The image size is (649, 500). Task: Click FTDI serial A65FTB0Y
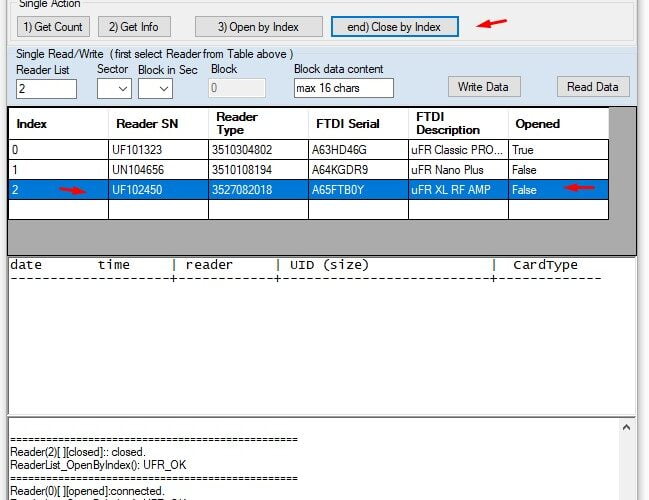pyautogui.click(x=358, y=190)
